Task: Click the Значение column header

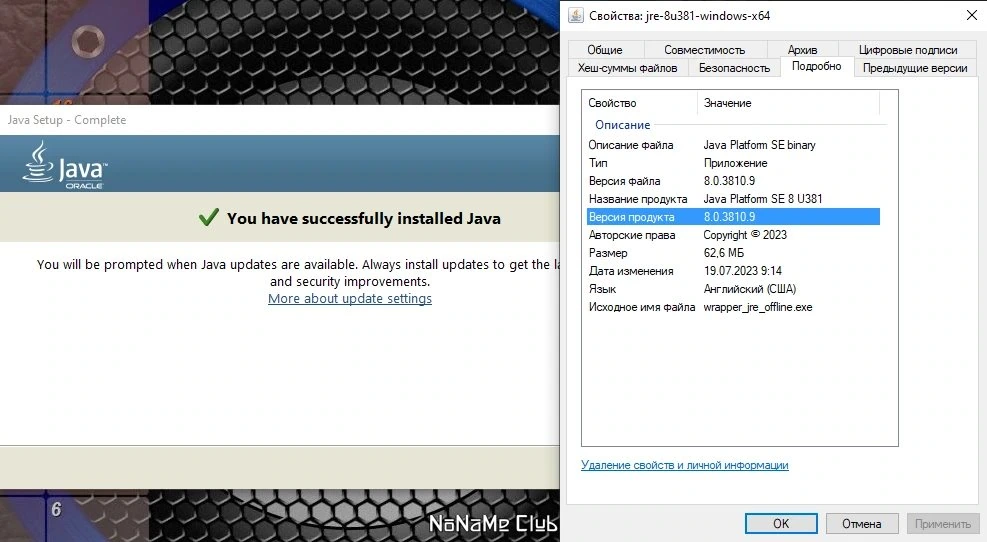Action: pos(788,103)
